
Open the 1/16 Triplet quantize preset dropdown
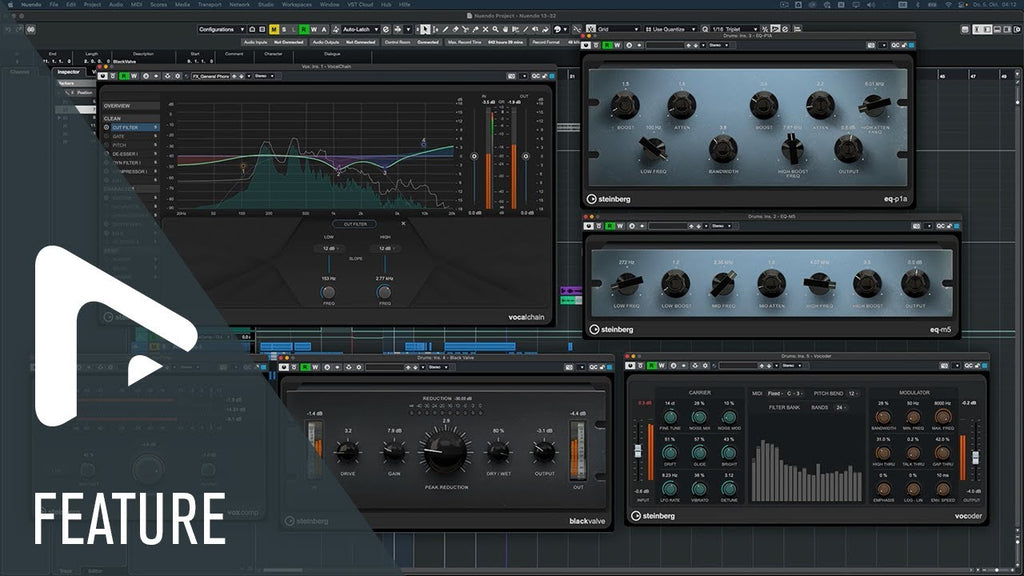735,29
